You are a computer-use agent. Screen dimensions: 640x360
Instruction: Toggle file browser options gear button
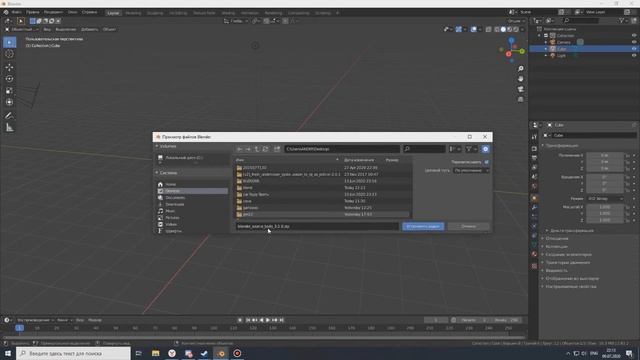pos(485,149)
